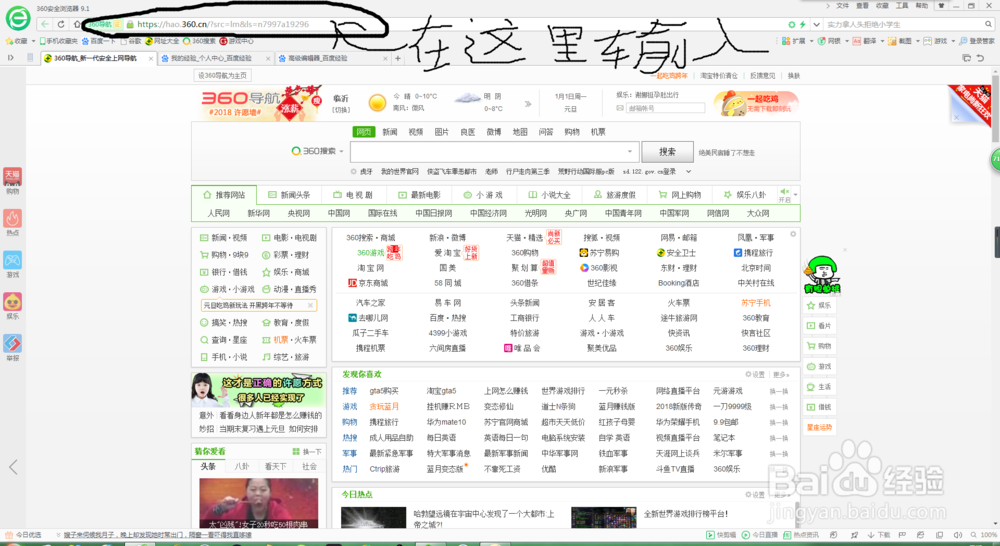The width and height of the screenshot is (1000, 546).
Task: Click the 360 browser logo icon
Action: (x=18, y=18)
